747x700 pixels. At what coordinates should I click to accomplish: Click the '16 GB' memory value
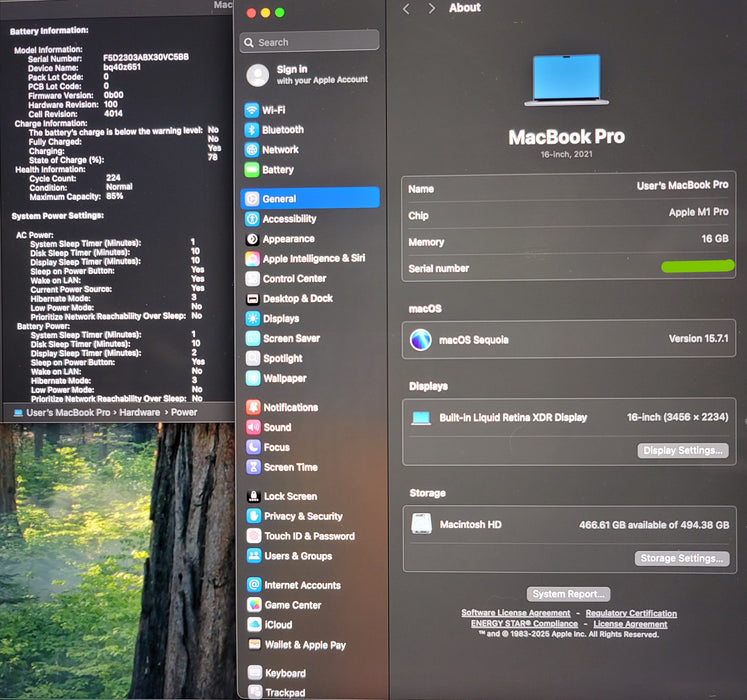click(715, 239)
